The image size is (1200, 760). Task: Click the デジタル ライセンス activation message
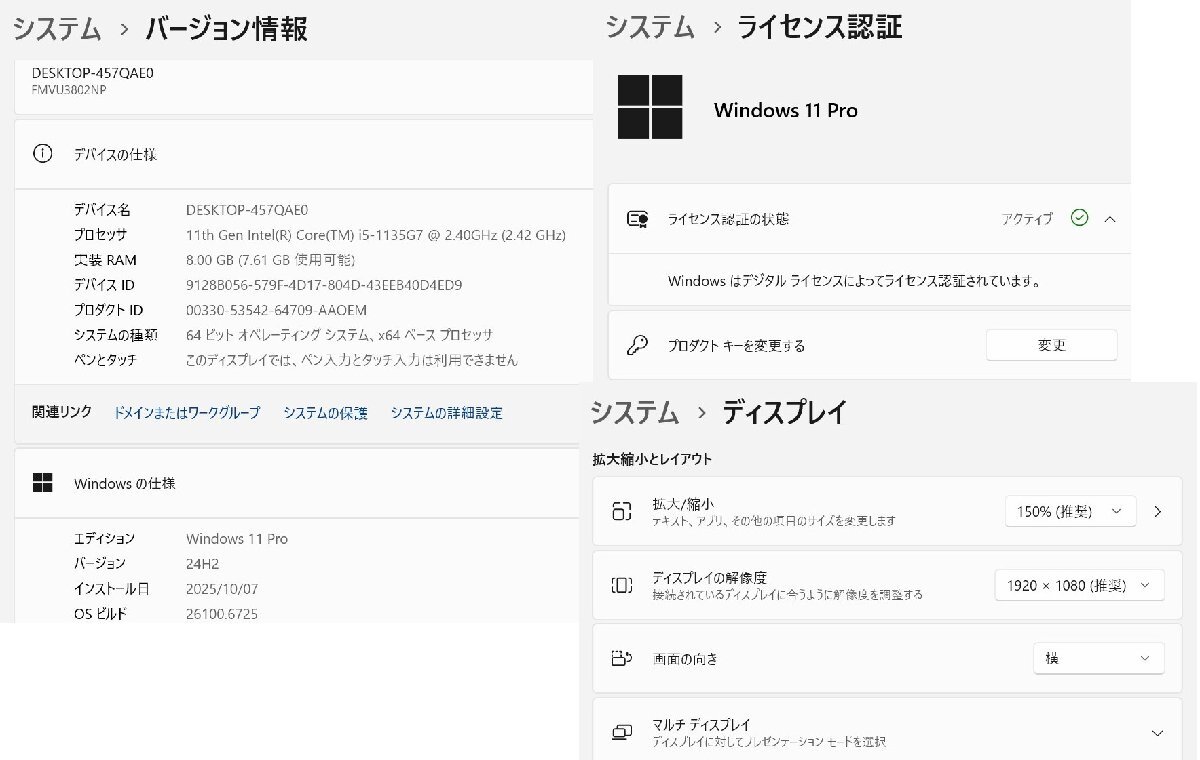[855, 282]
